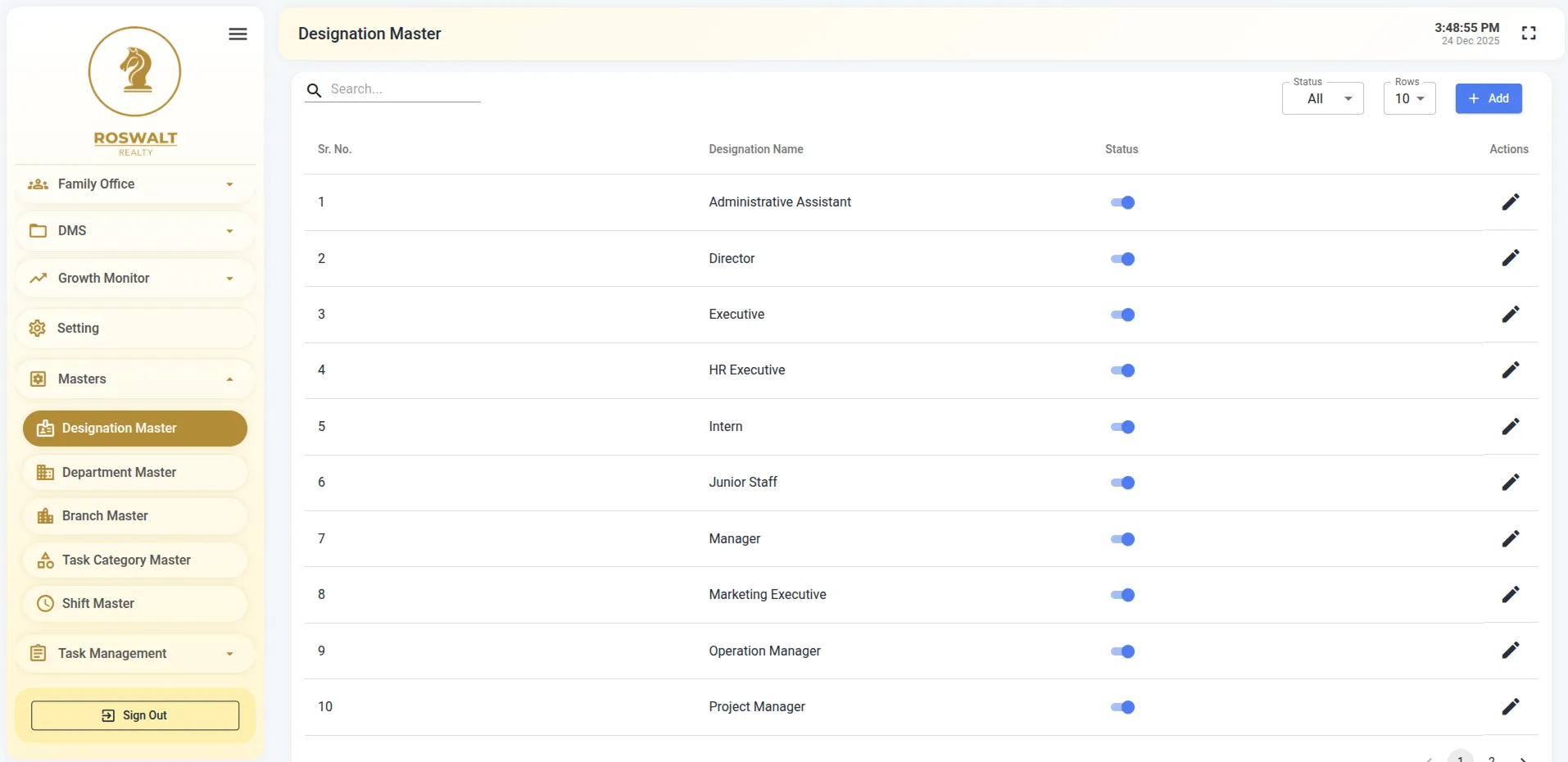The image size is (1568, 762).
Task: Switch off Manager status toggle
Action: coord(1122,539)
